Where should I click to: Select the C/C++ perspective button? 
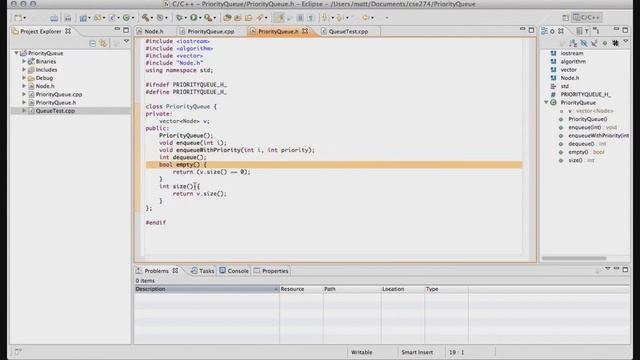[586, 18]
